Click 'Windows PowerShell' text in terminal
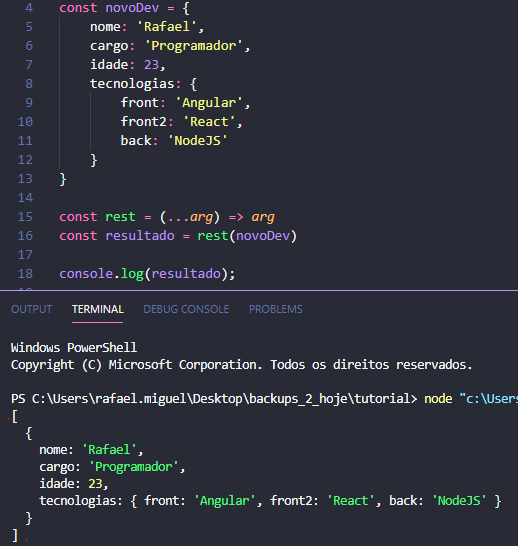The height and width of the screenshot is (546, 518). tap(74, 348)
